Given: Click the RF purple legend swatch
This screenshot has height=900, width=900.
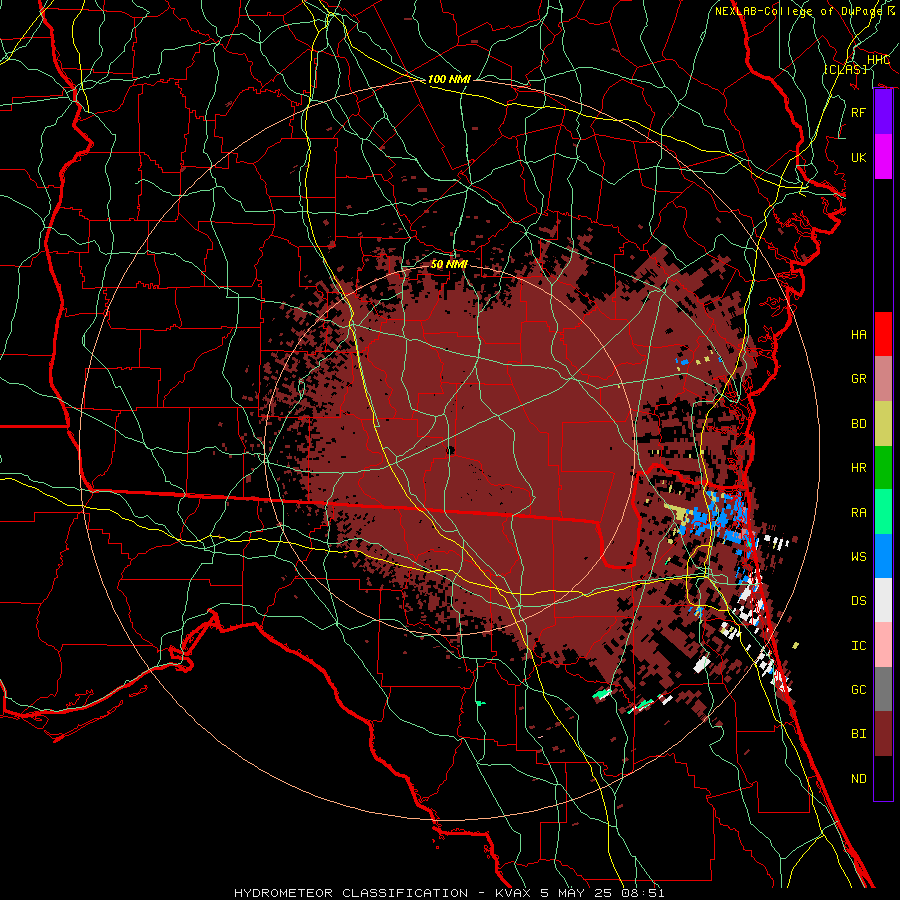Looking at the screenshot, I should pyautogui.click(x=883, y=112).
